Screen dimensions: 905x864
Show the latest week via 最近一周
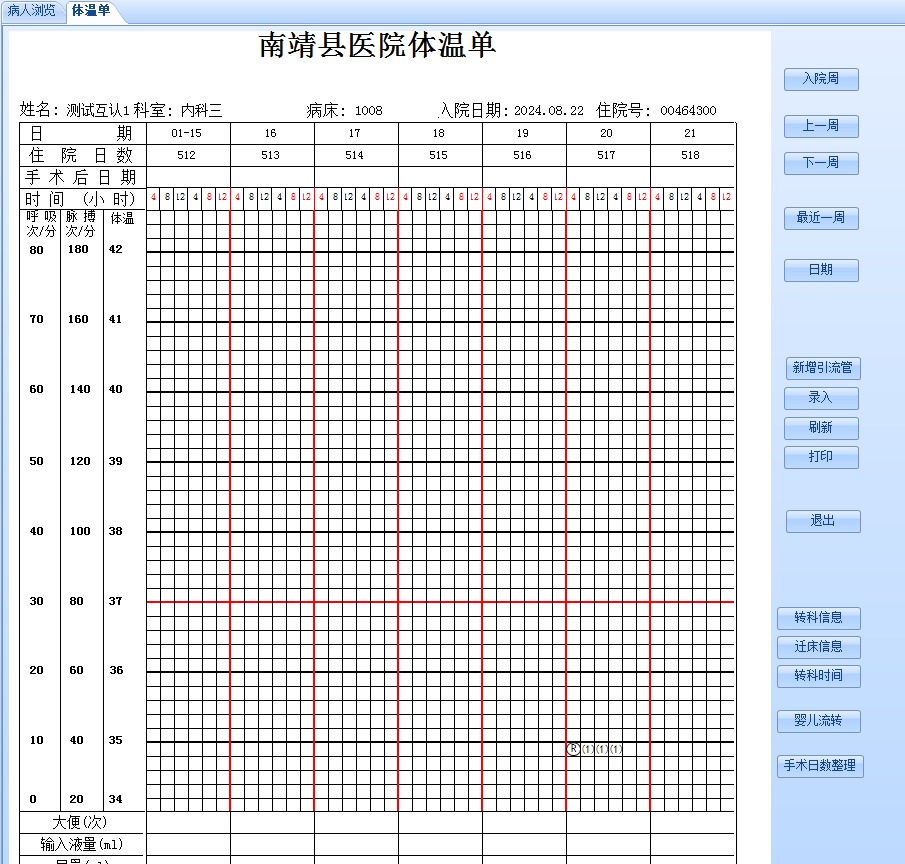click(821, 218)
